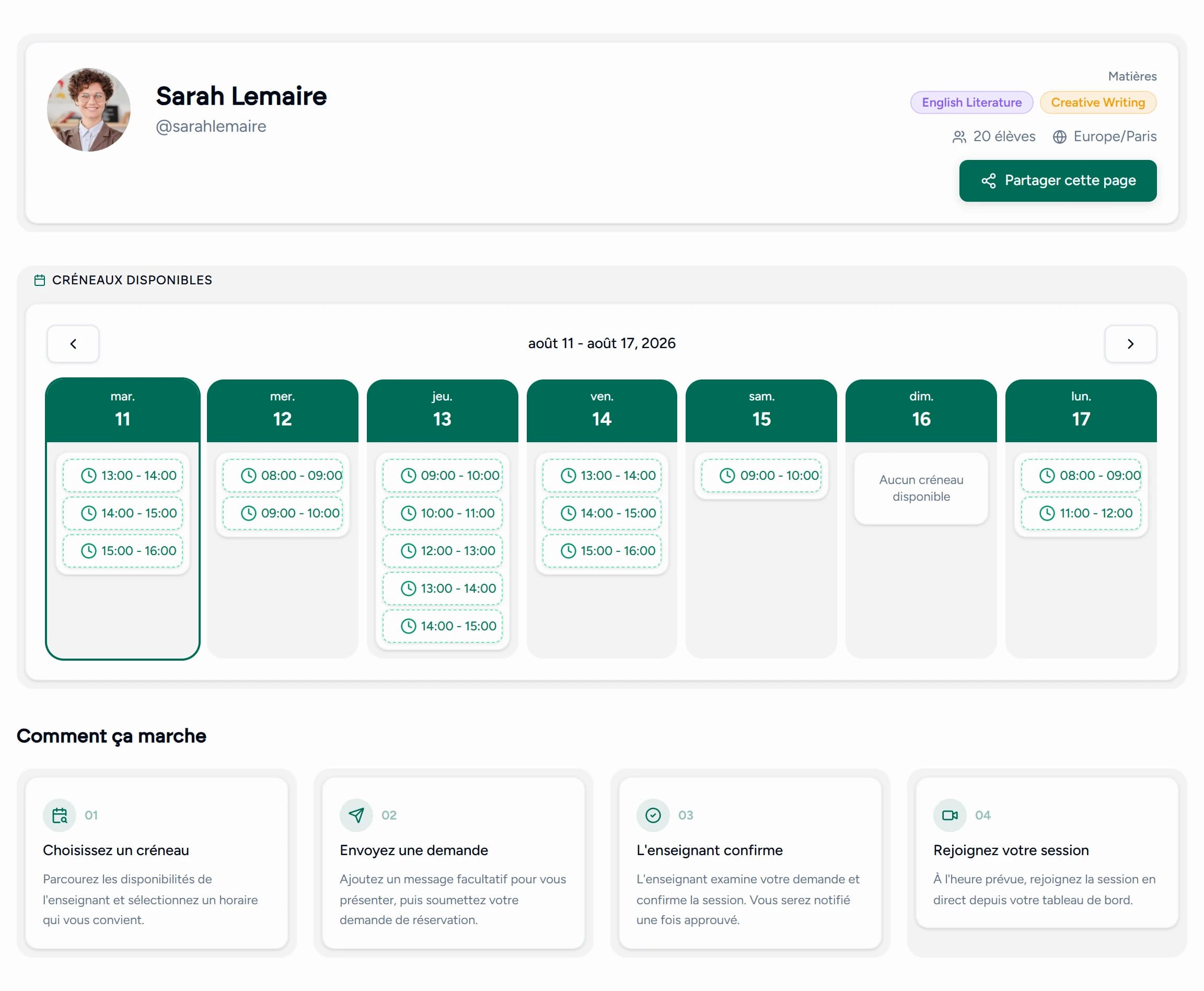Pick Thursday 14:00 - 15:00 slot
Image resolution: width=1204 pixels, height=991 pixels.
click(x=442, y=626)
